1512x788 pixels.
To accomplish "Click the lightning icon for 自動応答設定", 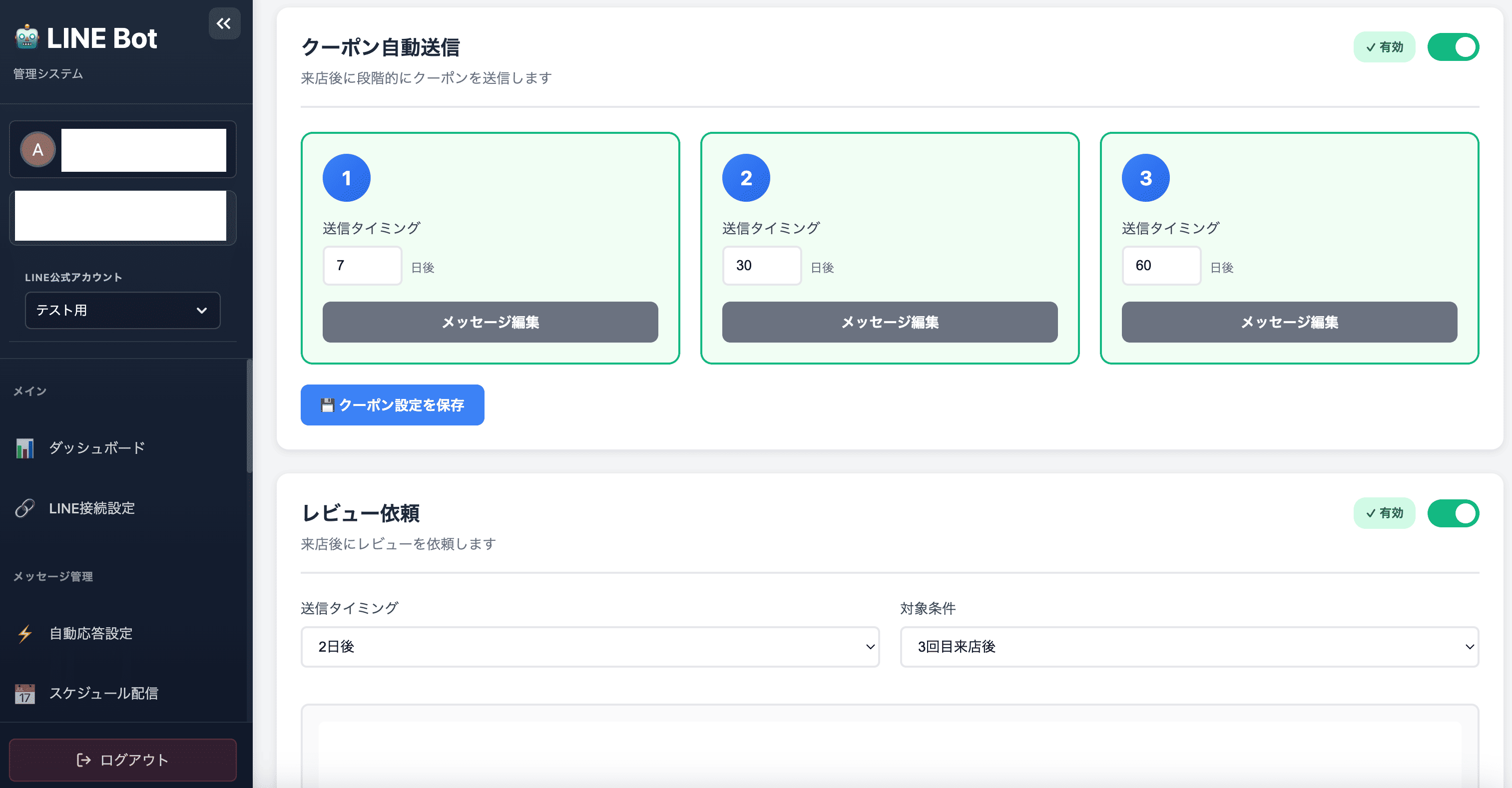I will [x=24, y=634].
